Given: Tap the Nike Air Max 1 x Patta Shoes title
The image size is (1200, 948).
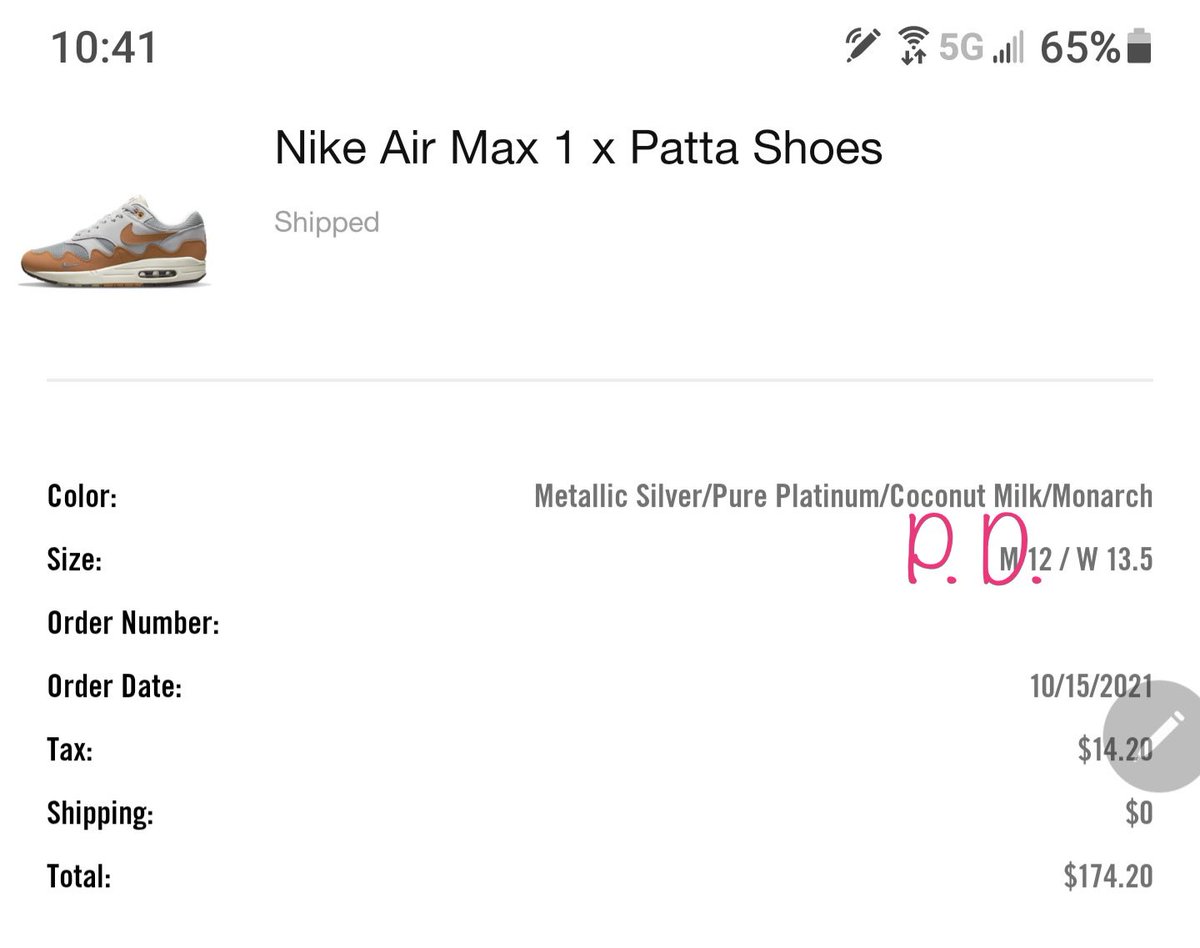Looking at the screenshot, I should pos(578,149).
